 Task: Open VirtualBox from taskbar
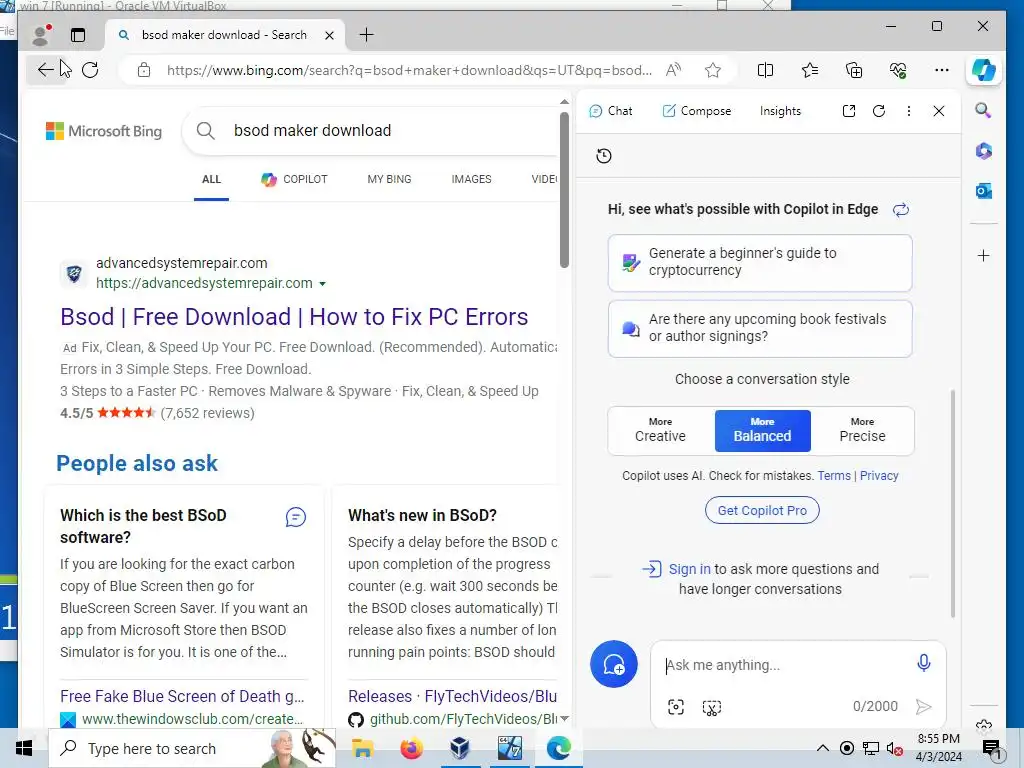460,748
